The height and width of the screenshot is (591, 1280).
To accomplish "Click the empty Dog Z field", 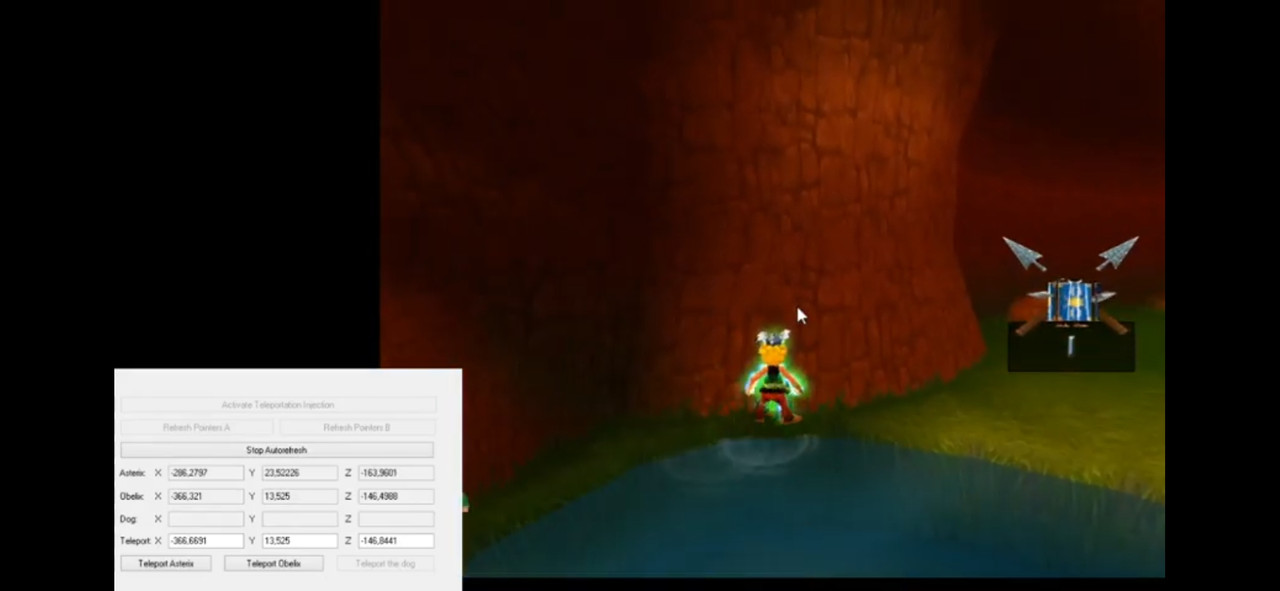I will coord(396,519).
